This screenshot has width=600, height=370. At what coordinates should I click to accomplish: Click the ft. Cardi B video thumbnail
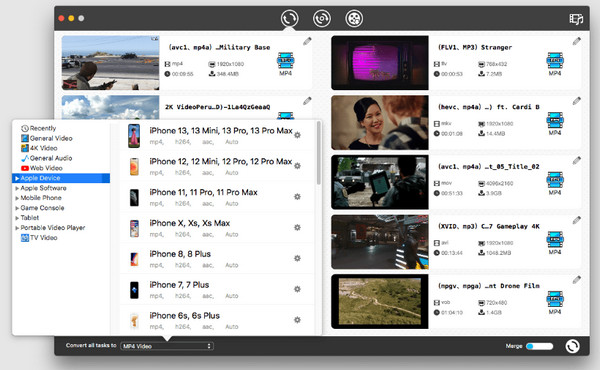[380, 122]
